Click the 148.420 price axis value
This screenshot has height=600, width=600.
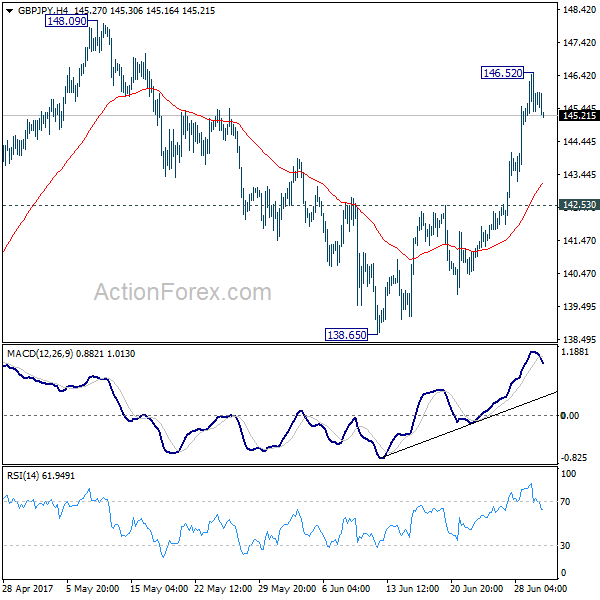[x=579, y=10]
